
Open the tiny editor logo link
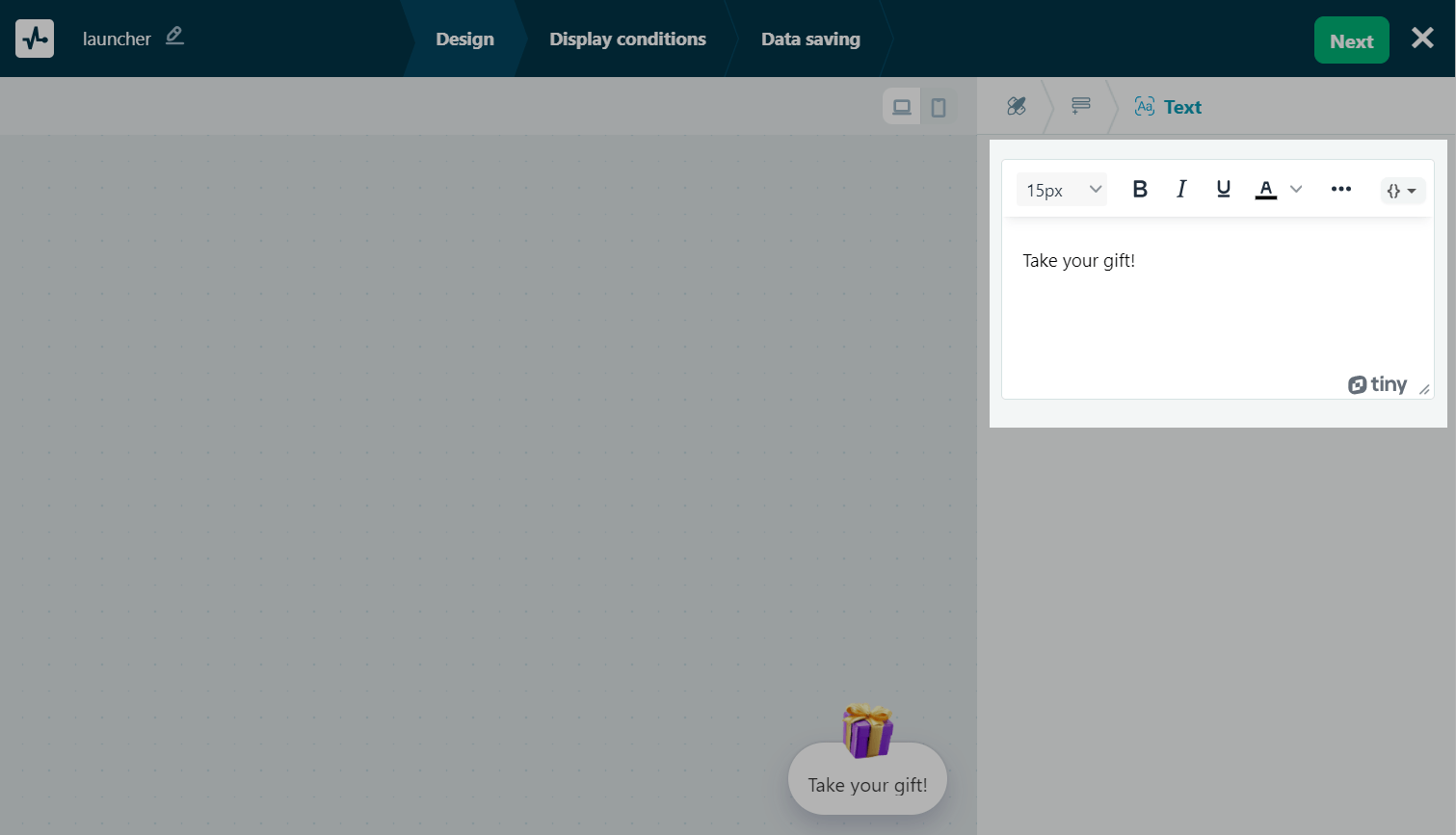[1377, 385]
